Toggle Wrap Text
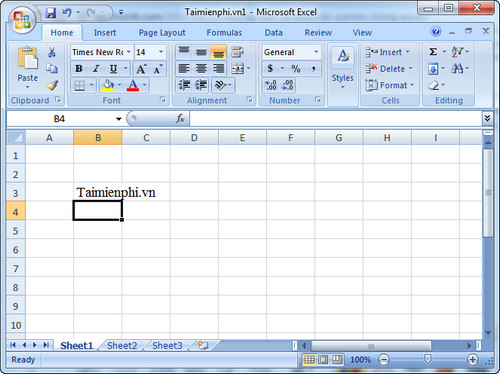Screen dimensions: 500x374 238,52
